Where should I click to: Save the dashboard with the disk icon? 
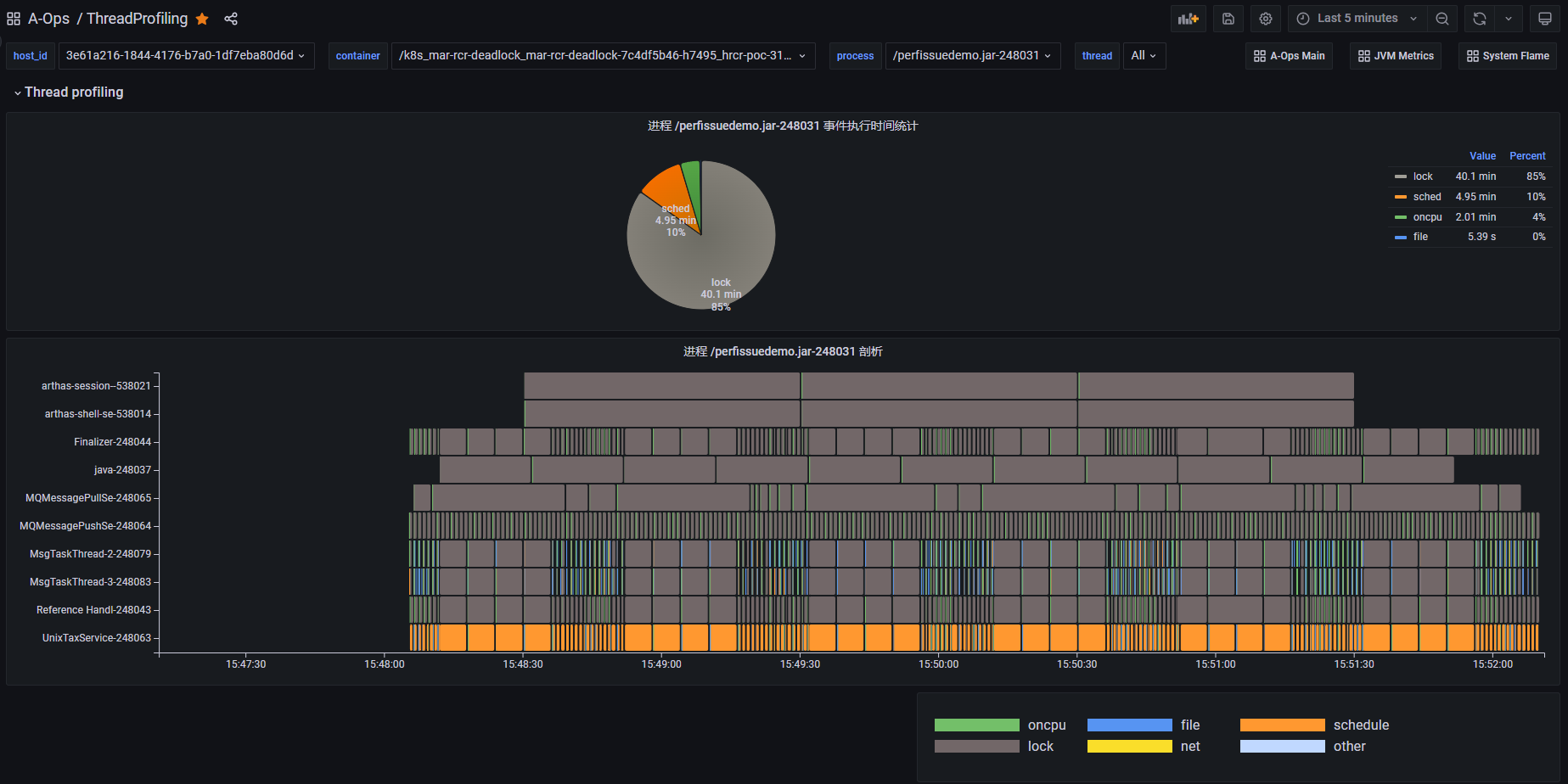1228,19
